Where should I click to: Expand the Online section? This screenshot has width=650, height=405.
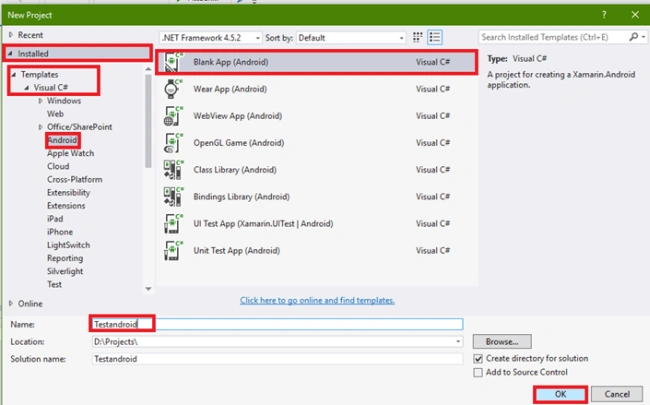(11, 303)
